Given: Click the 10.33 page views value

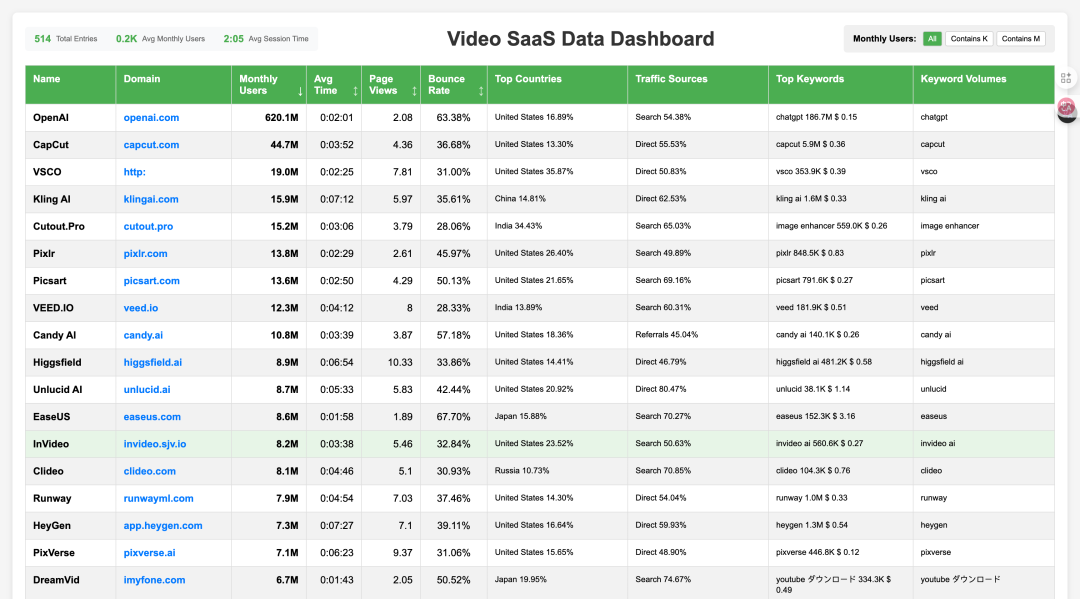Looking at the screenshot, I should tap(400, 362).
